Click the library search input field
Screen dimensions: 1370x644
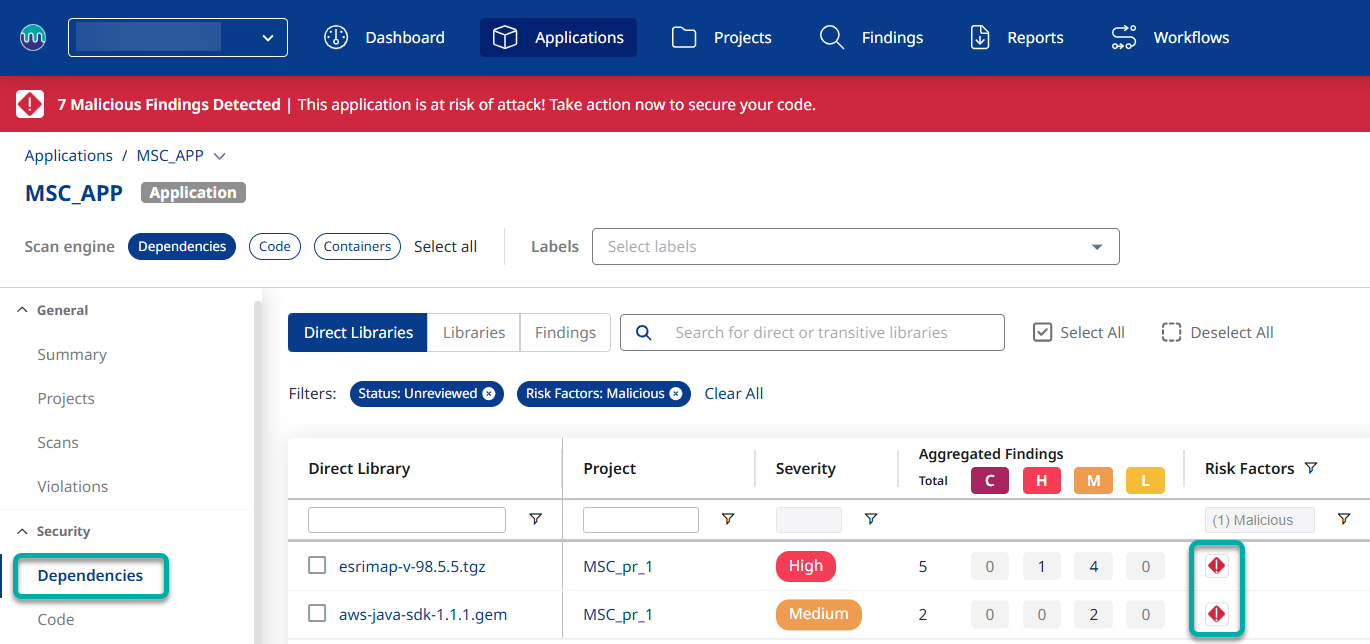pos(825,333)
